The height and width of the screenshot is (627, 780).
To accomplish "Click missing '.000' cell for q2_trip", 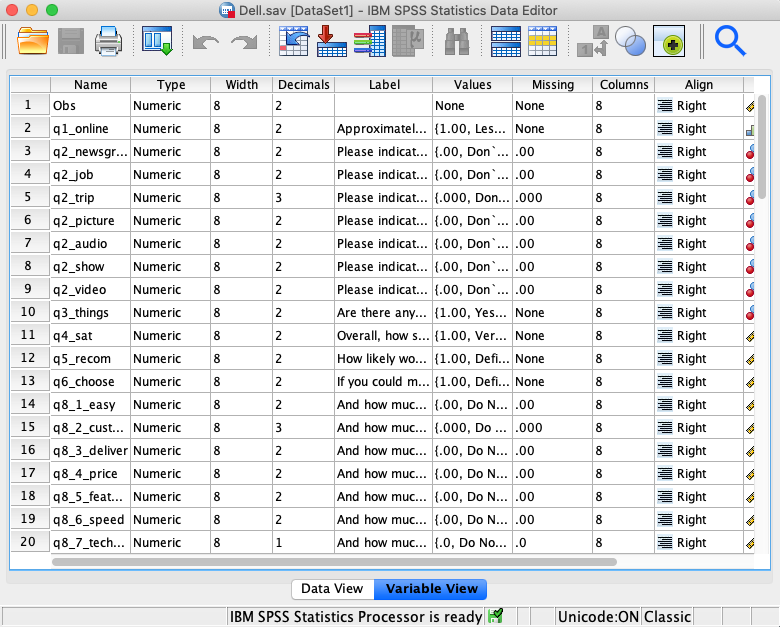I will [x=553, y=198].
